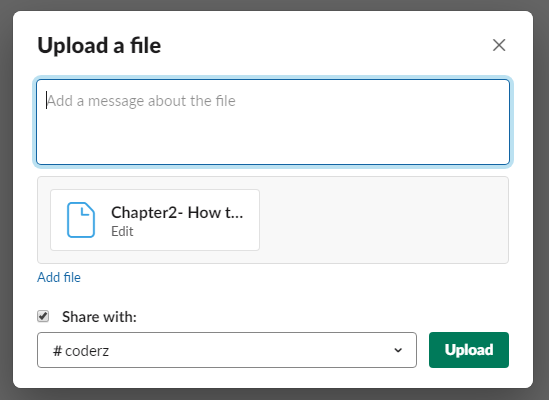
Task: Uncheck the Share with checkbox
Action: click(x=43, y=316)
